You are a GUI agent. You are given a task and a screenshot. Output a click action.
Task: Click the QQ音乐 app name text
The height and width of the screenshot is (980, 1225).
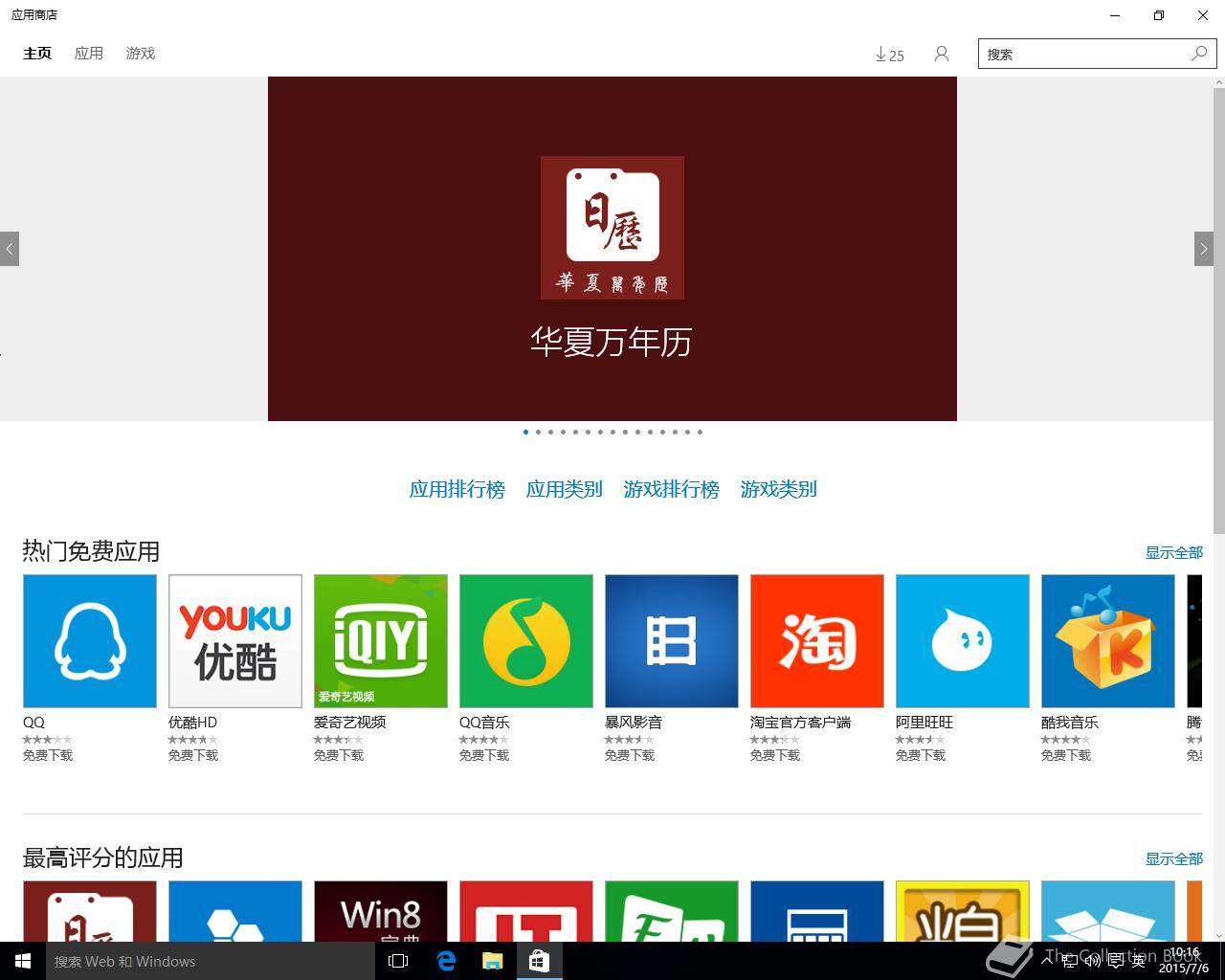484,723
